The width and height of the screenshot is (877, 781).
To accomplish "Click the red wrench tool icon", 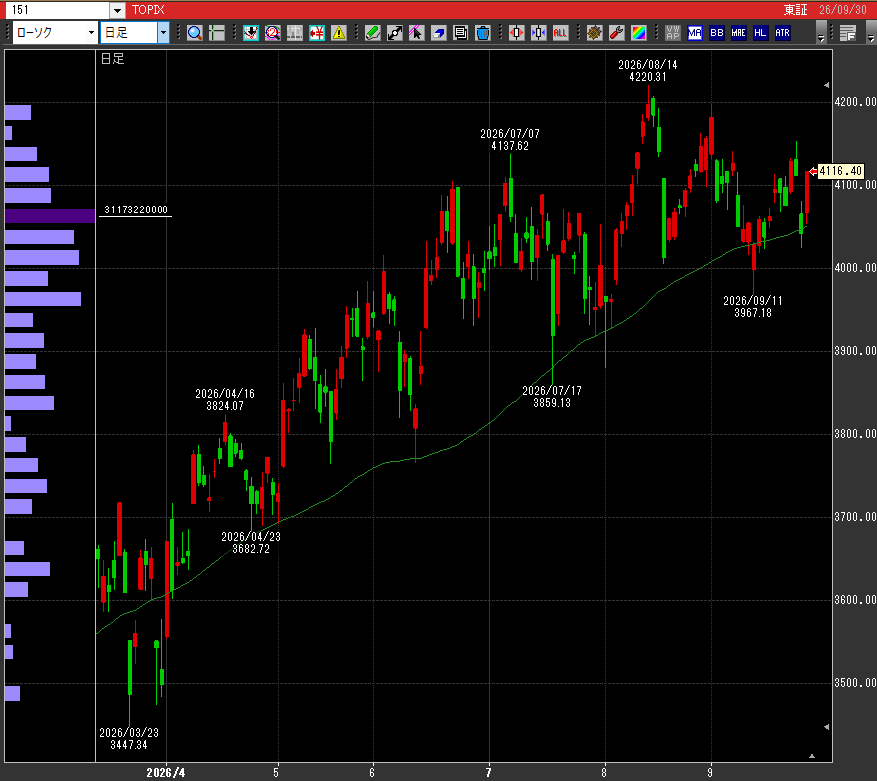I will [x=616, y=33].
